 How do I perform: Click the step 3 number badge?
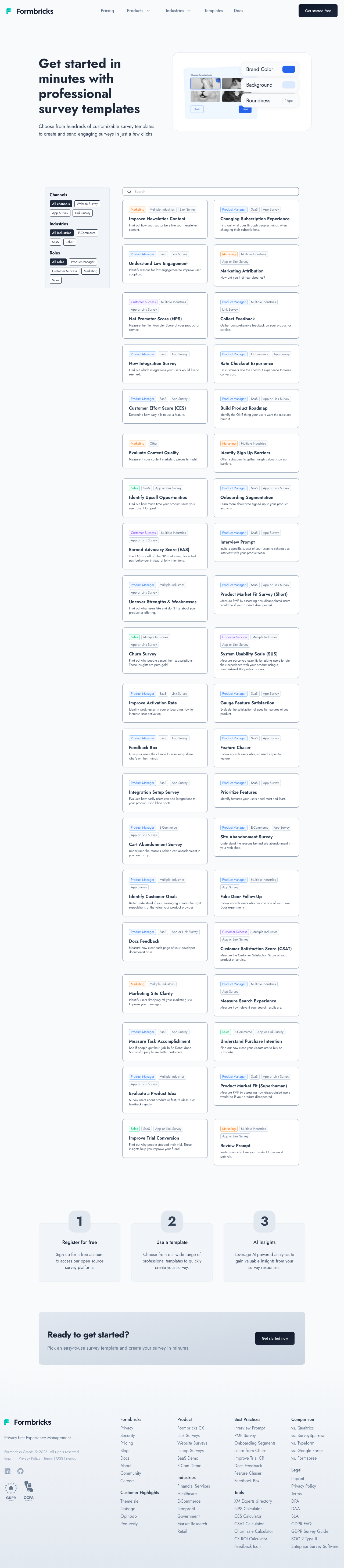(x=264, y=1221)
